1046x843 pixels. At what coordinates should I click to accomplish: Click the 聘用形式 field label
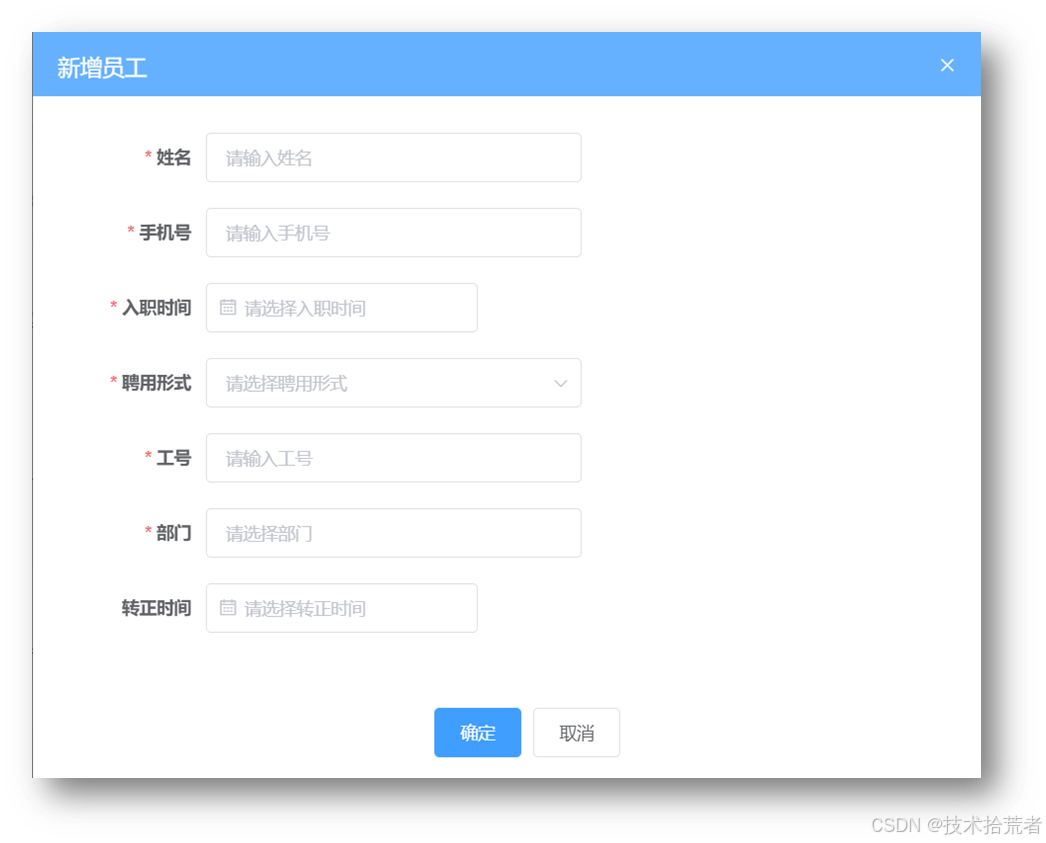click(x=155, y=383)
